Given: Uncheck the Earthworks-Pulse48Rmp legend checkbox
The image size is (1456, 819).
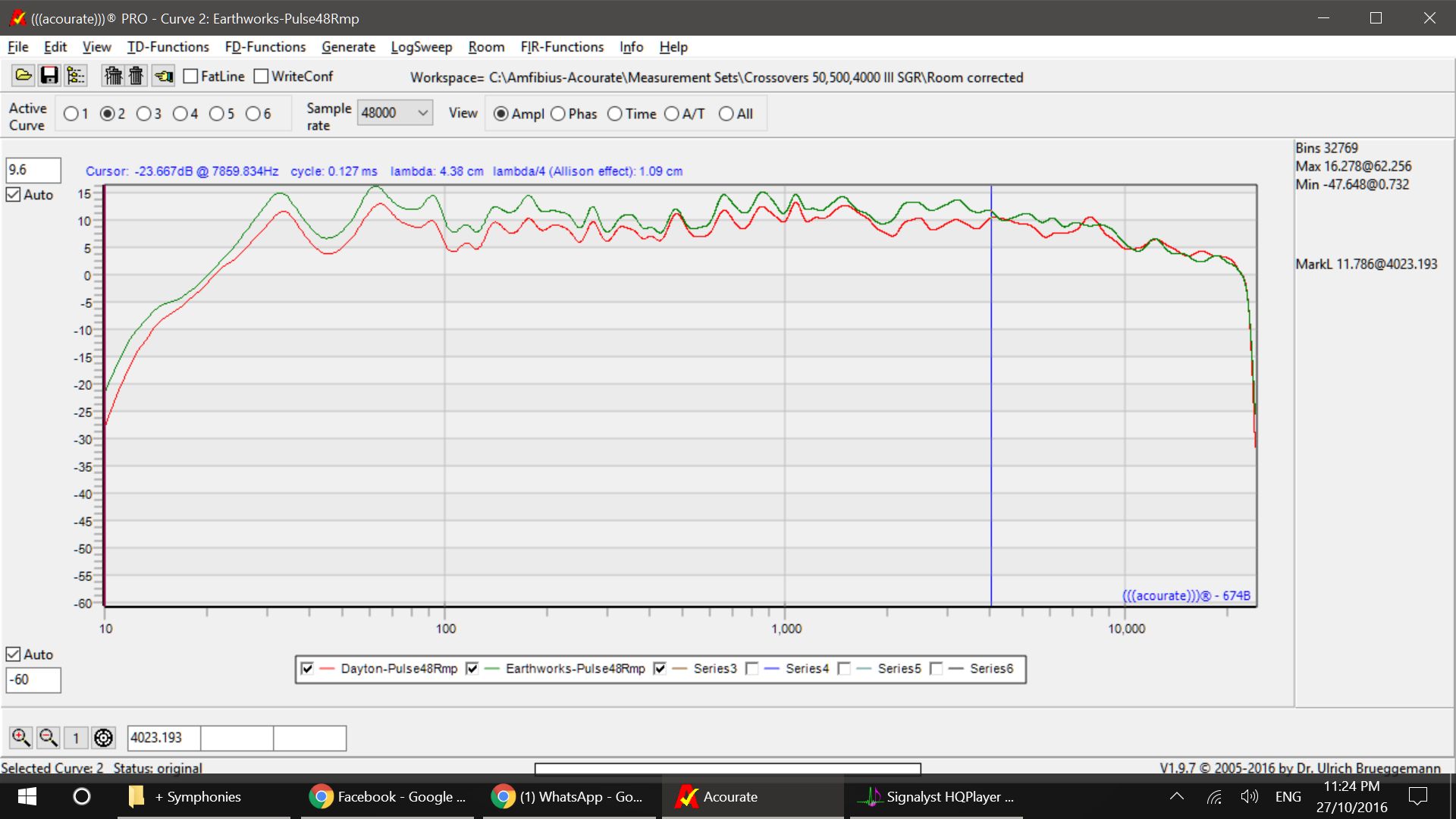Looking at the screenshot, I should click(x=472, y=668).
